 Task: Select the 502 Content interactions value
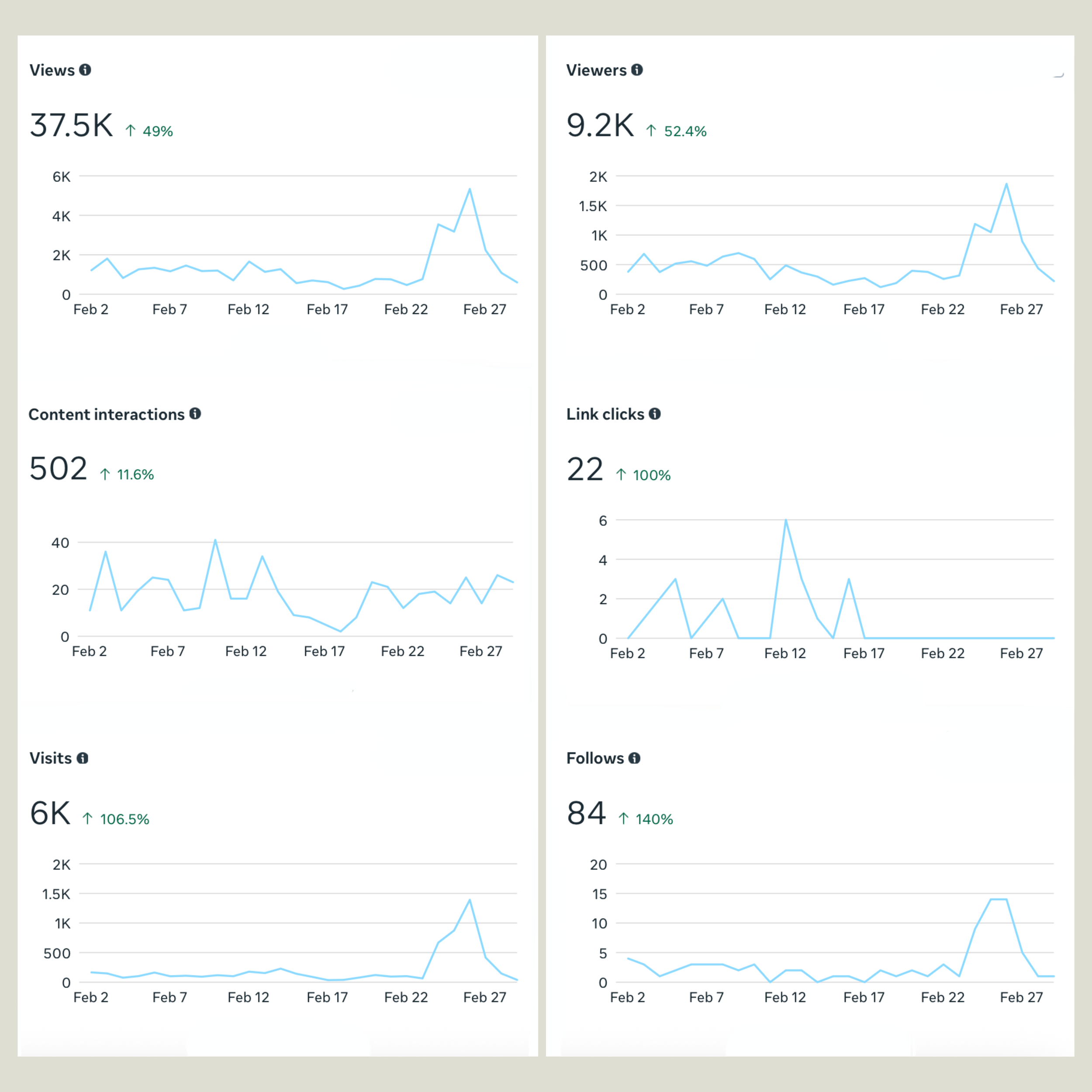tap(58, 467)
